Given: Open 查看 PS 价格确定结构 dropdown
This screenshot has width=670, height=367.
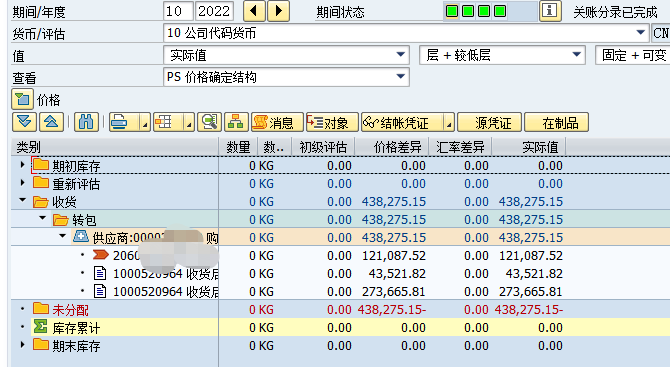Looking at the screenshot, I should pos(400,77).
